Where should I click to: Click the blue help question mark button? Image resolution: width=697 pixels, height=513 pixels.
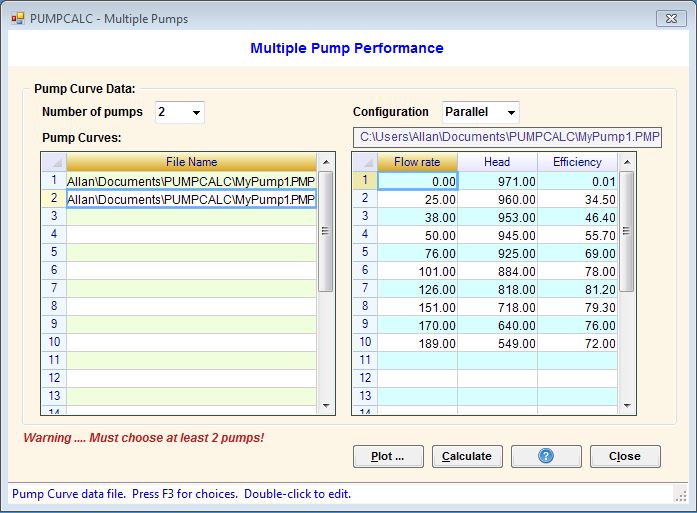(546, 456)
